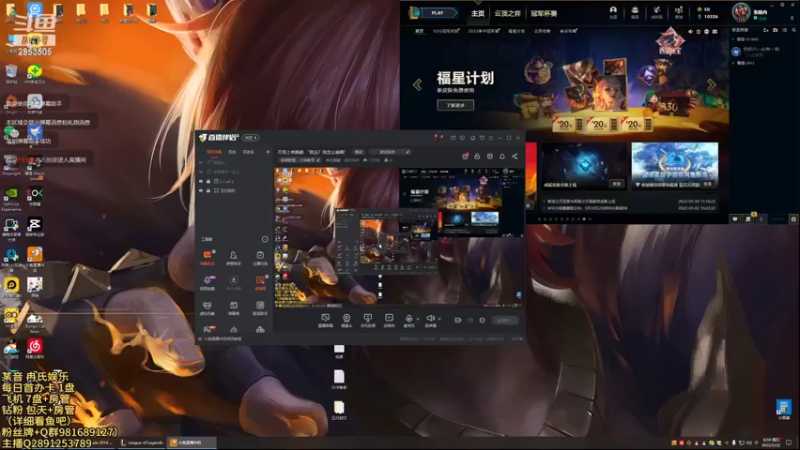Toggle visibility eye of the screen capture source
The width and height of the screenshot is (800, 450).
201,190
